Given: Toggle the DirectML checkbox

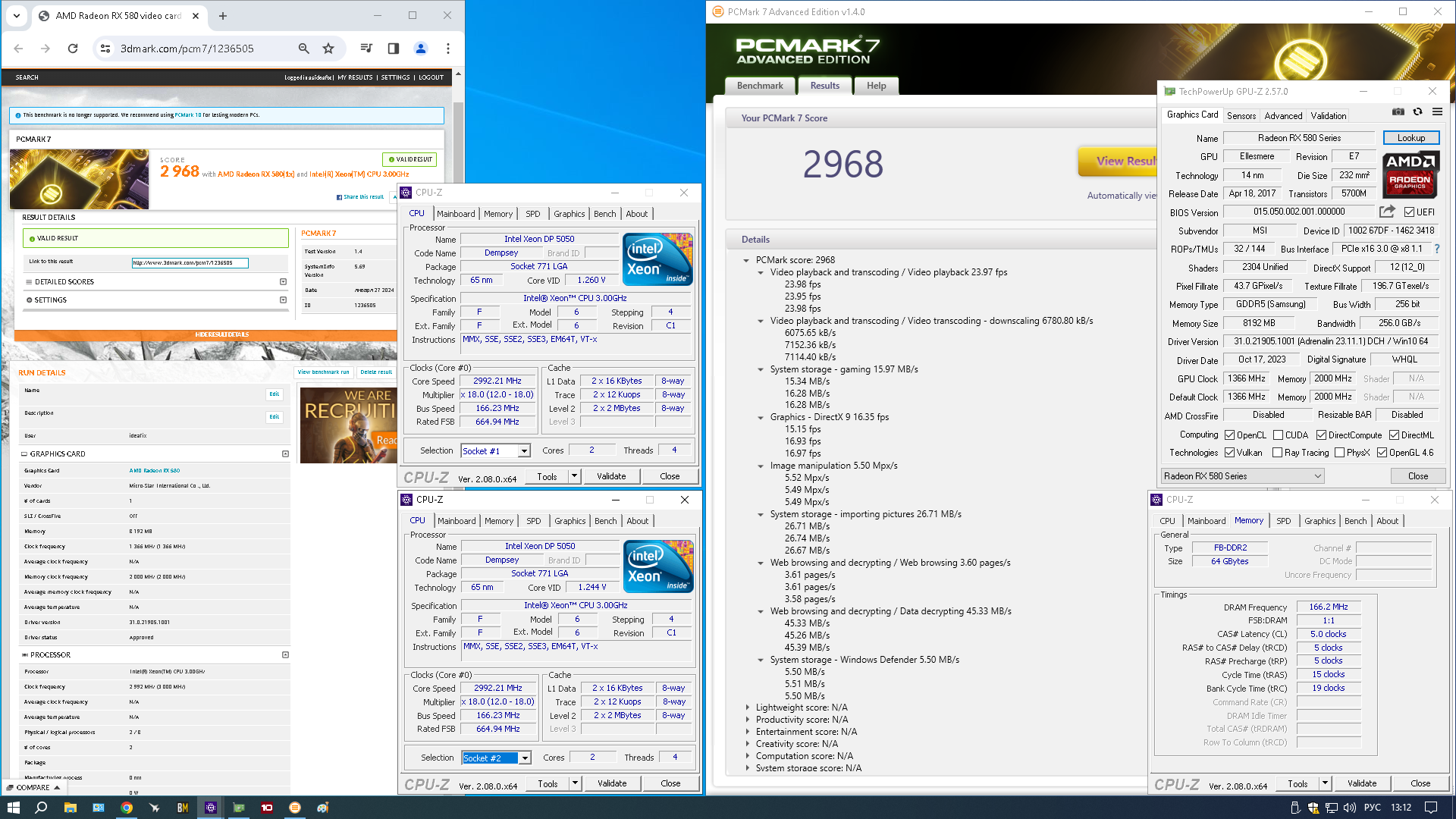Looking at the screenshot, I should point(1394,435).
